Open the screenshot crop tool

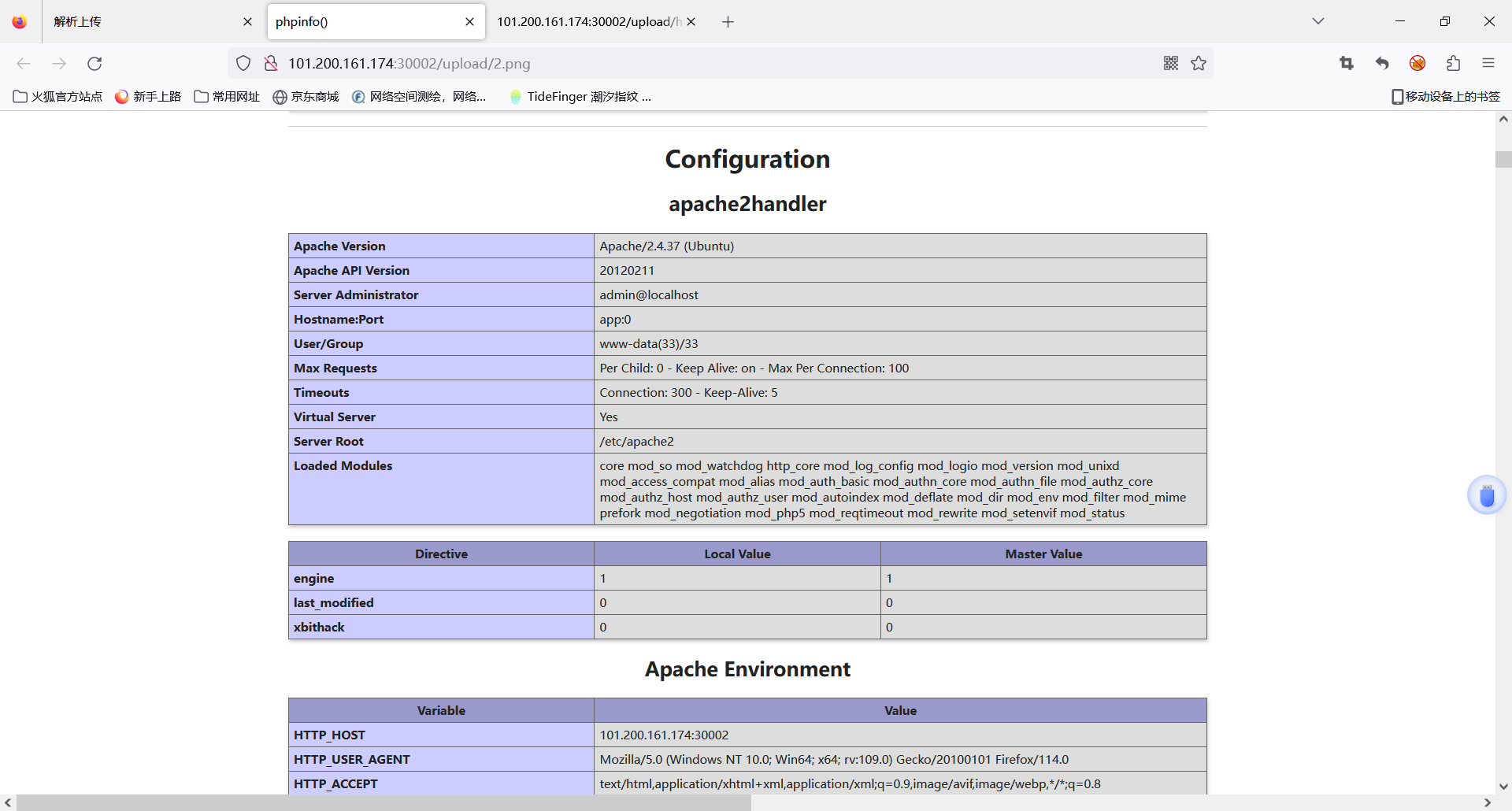1347,63
